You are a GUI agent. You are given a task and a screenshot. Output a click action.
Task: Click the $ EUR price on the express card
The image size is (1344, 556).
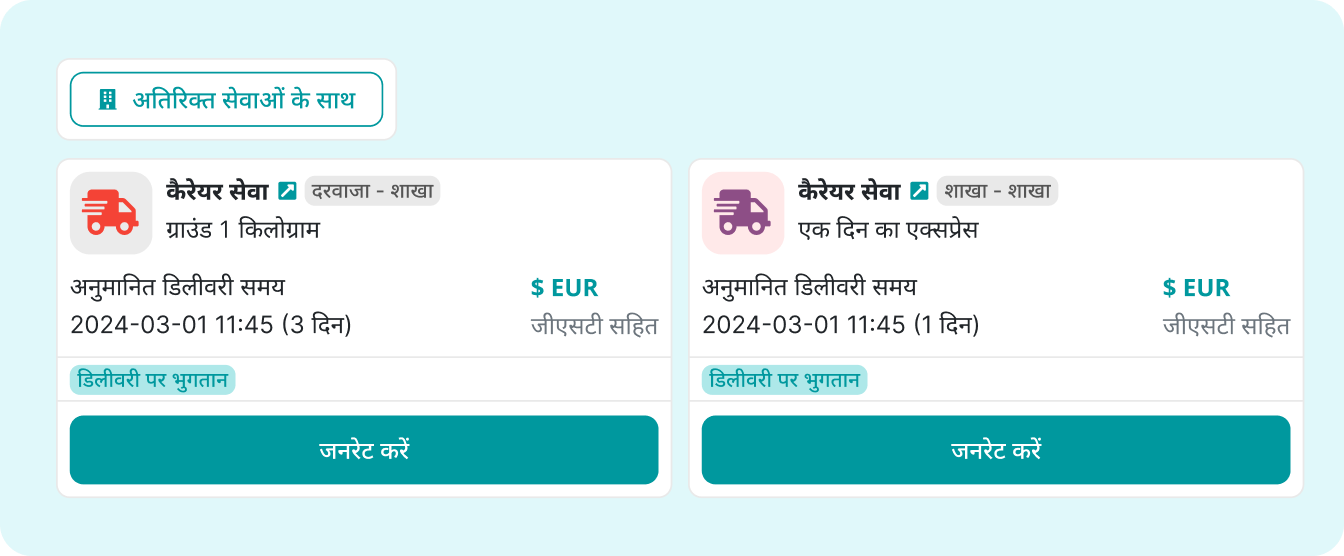[x=1196, y=288]
